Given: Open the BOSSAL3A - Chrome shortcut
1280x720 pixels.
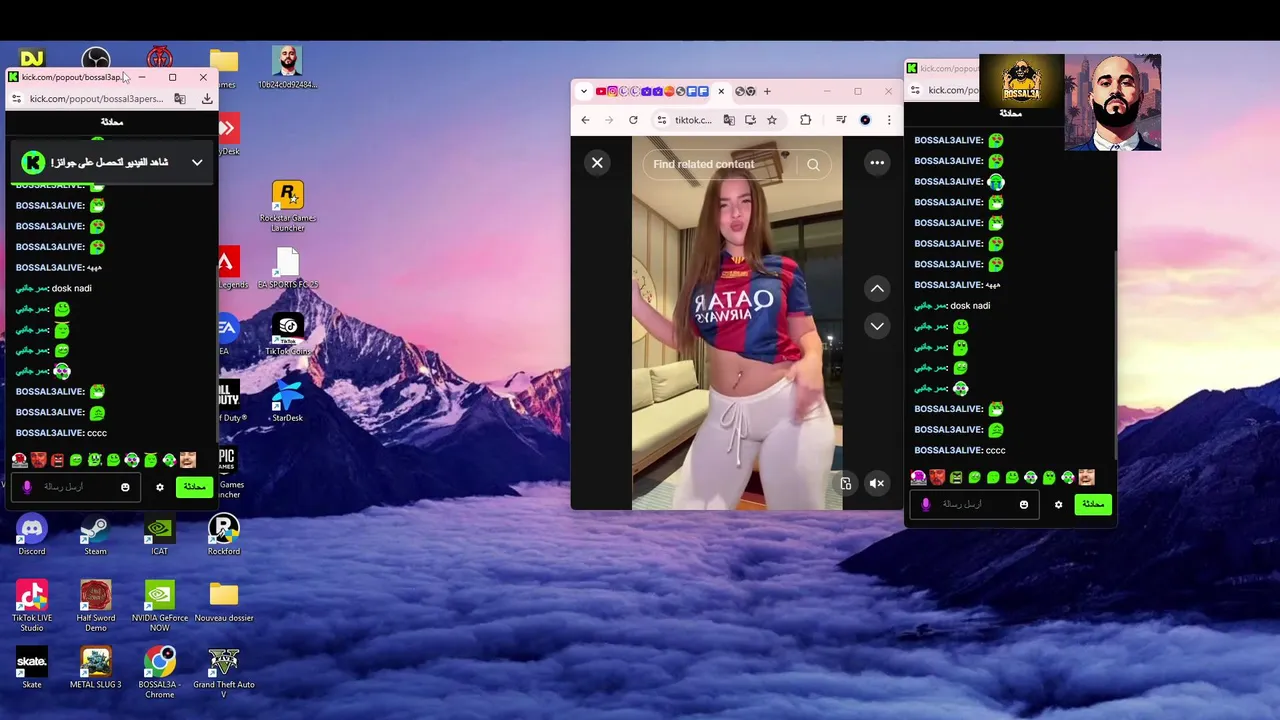Looking at the screenshot, I should tap(159, 672).
